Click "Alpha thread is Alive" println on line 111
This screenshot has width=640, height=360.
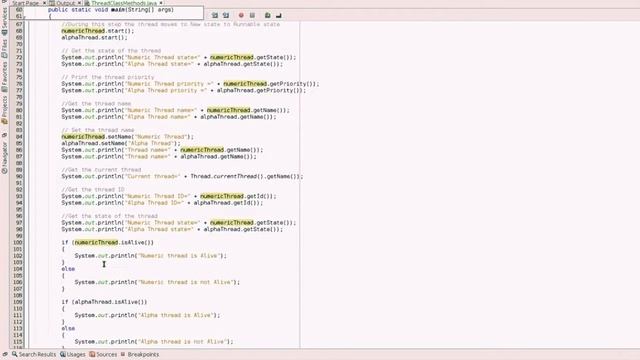point(147,316)
